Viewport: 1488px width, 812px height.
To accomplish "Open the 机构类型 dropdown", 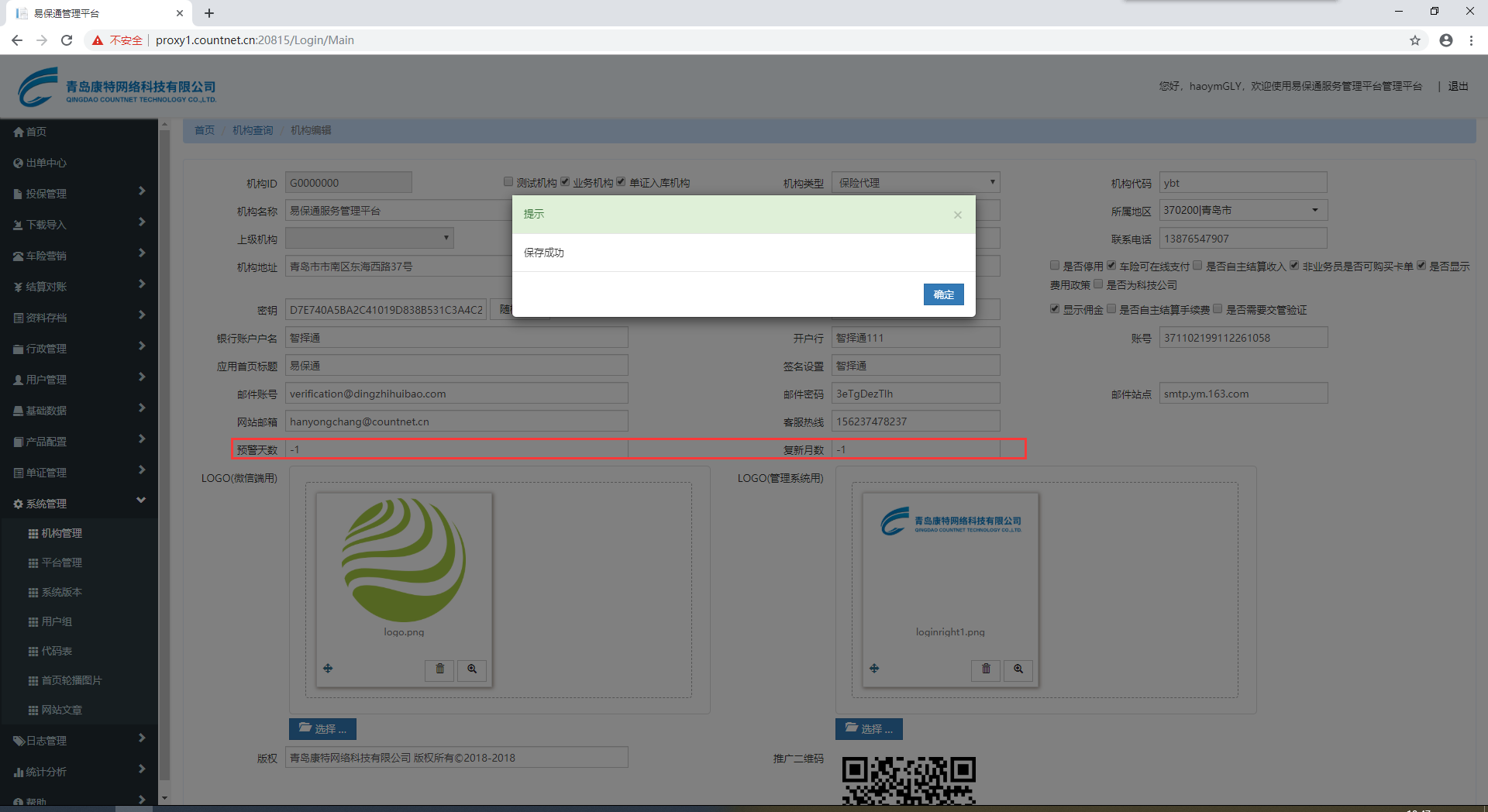I will pyautogui.click(x=916, y=183).
